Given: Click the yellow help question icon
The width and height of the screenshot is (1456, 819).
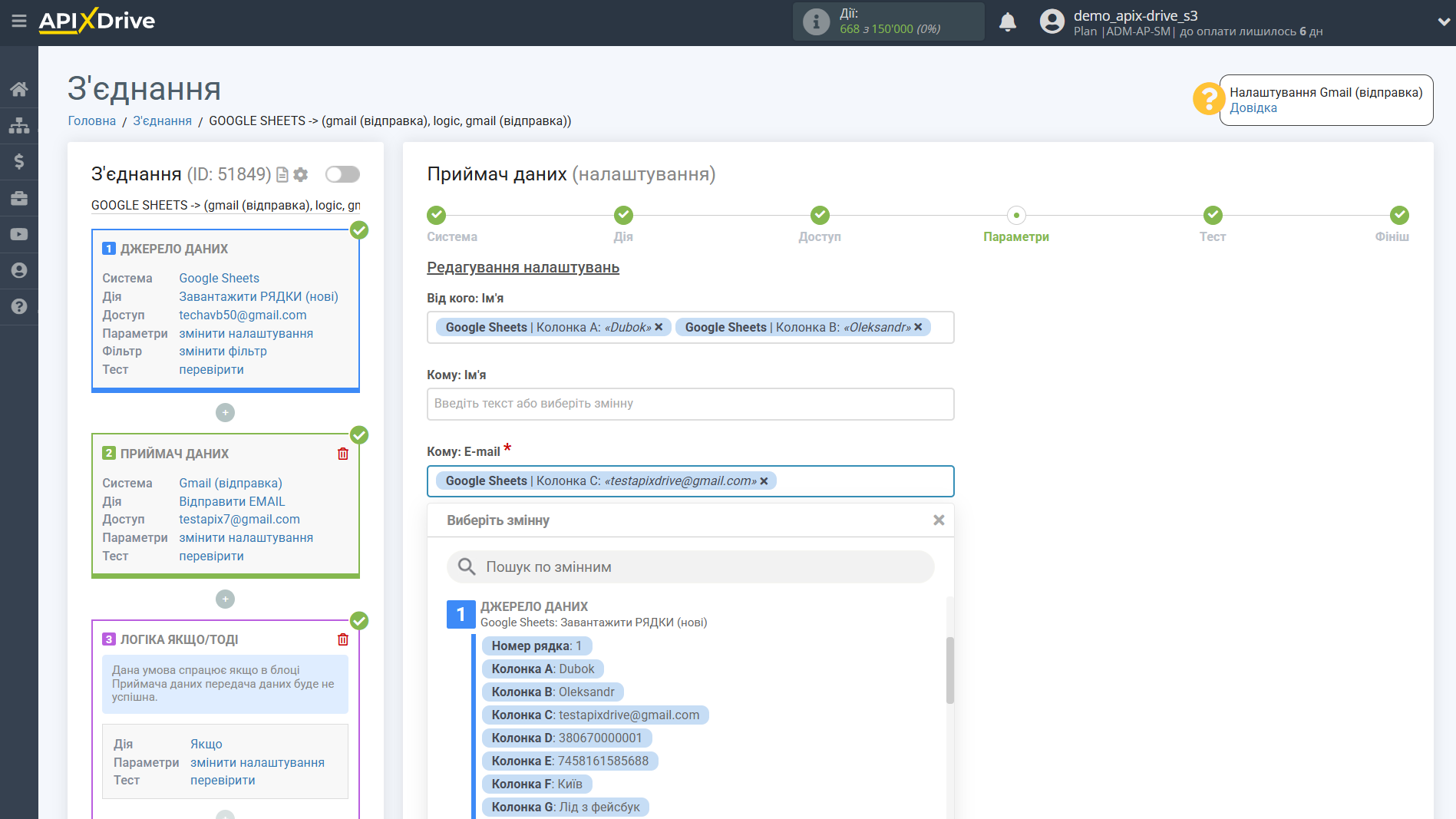Looking at the screenshot, I should (1208, 99).
